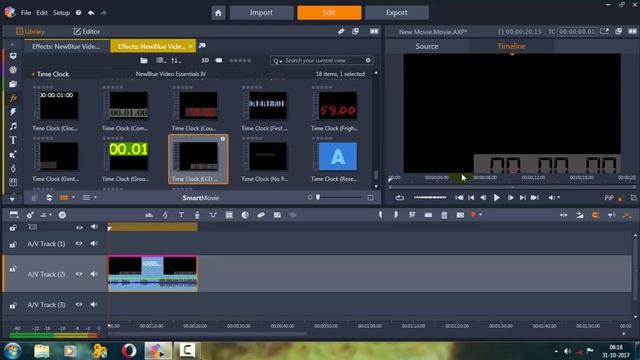Toggle 3D content filter
Image resolution: width=640 pixels, height=360 pixels.
pyautogui.click(x=205, y=60)
